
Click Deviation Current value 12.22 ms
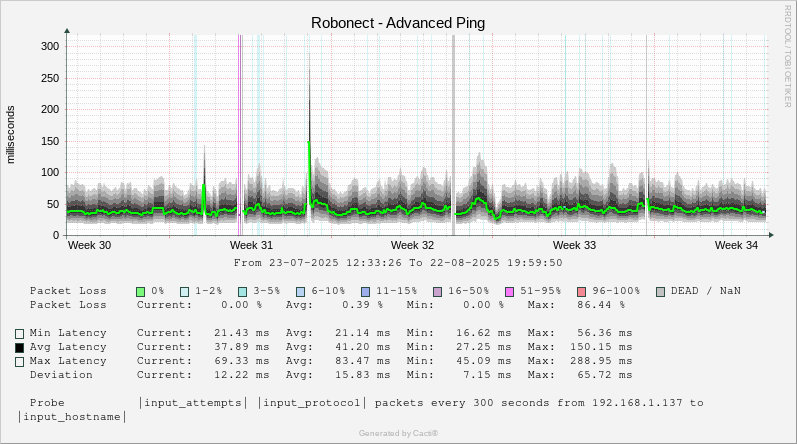coord(241,375)
